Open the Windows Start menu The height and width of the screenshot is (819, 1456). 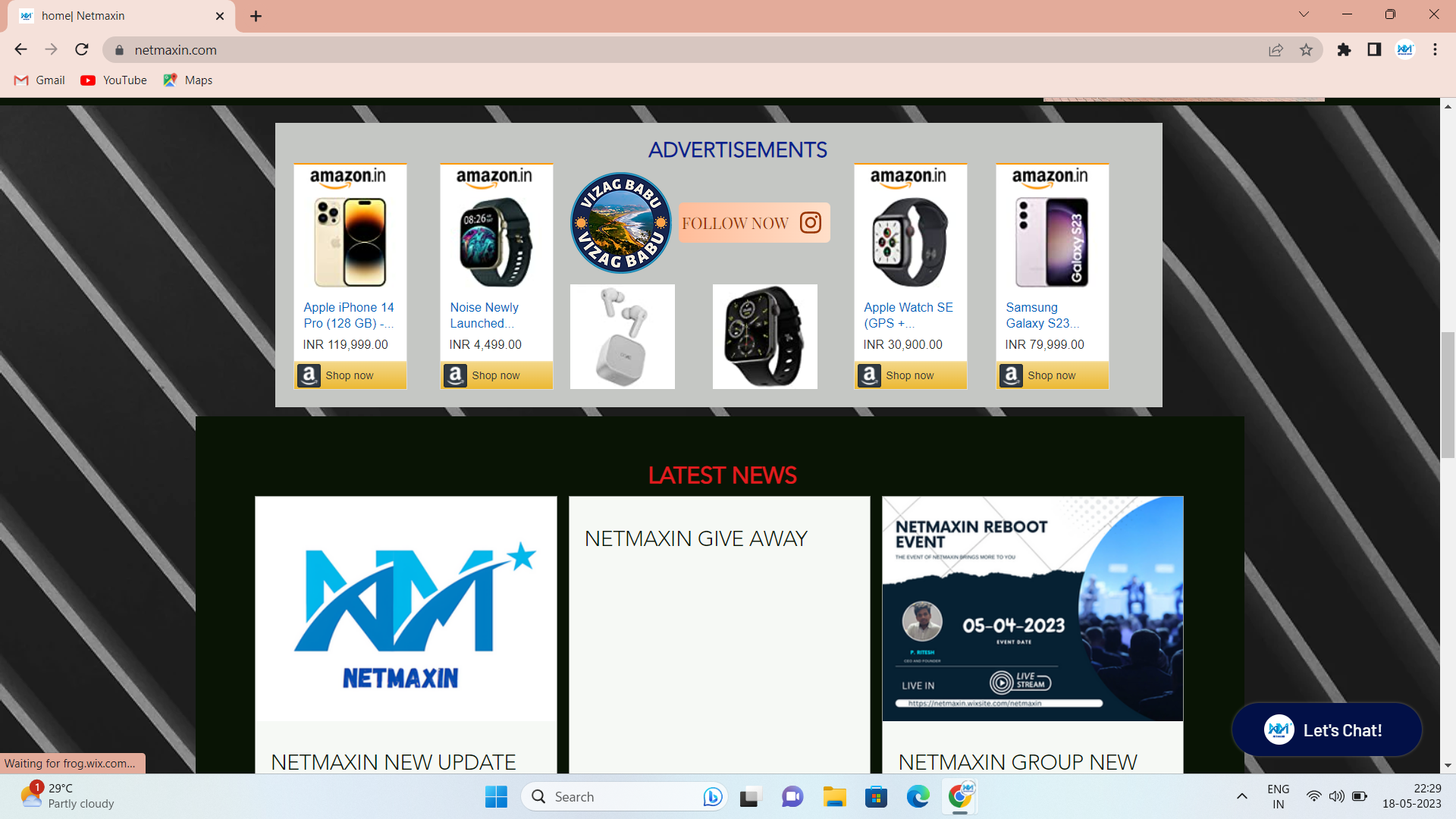point(496,797)
